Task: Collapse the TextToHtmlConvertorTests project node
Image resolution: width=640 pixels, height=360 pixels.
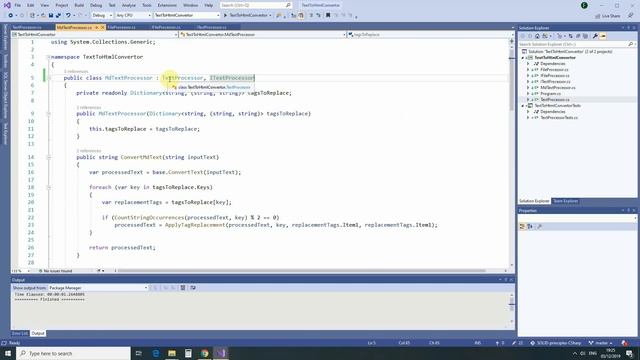Action: pos(523,106)
